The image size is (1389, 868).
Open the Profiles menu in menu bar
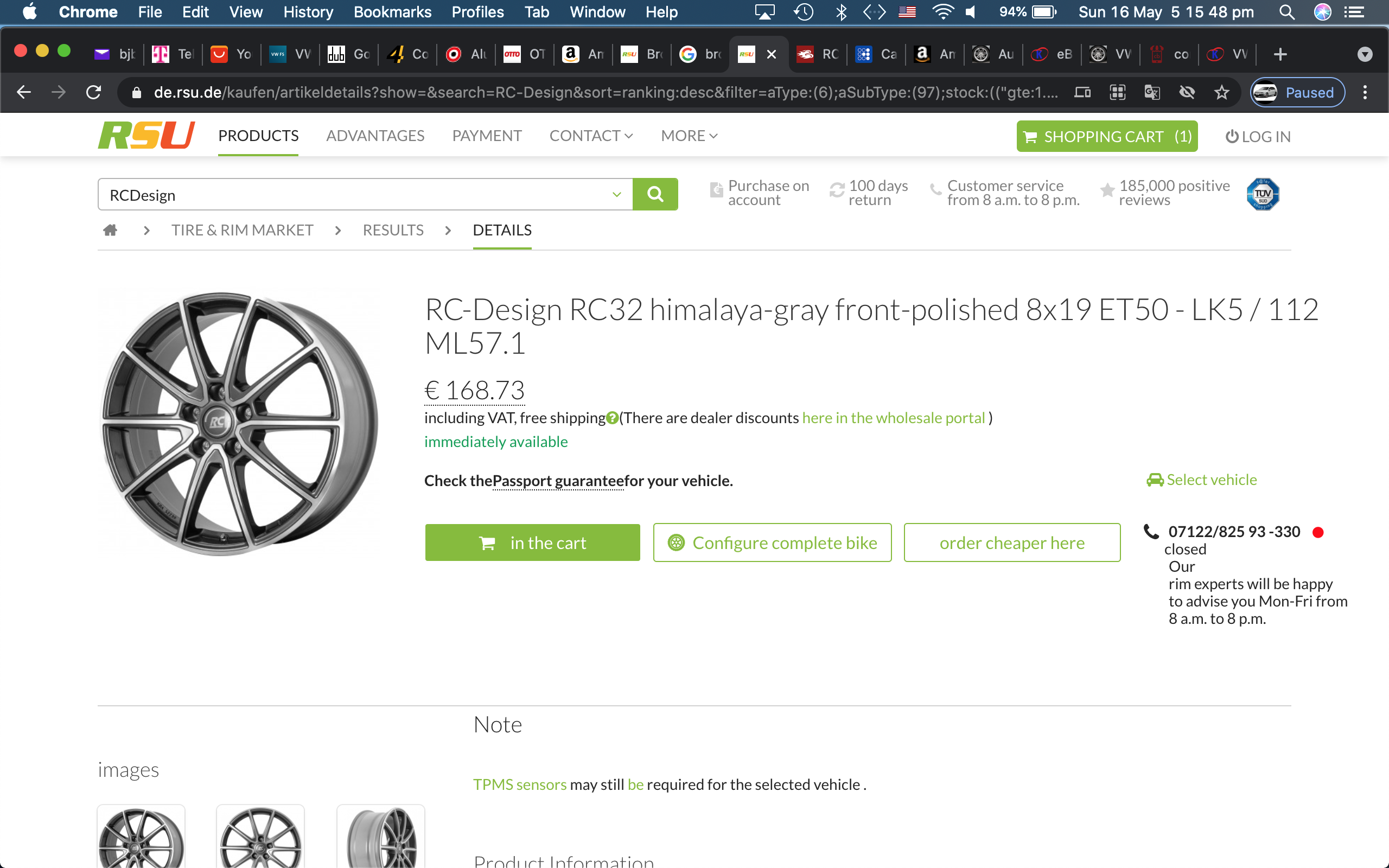pyautogui.click(x=477, y=11)
